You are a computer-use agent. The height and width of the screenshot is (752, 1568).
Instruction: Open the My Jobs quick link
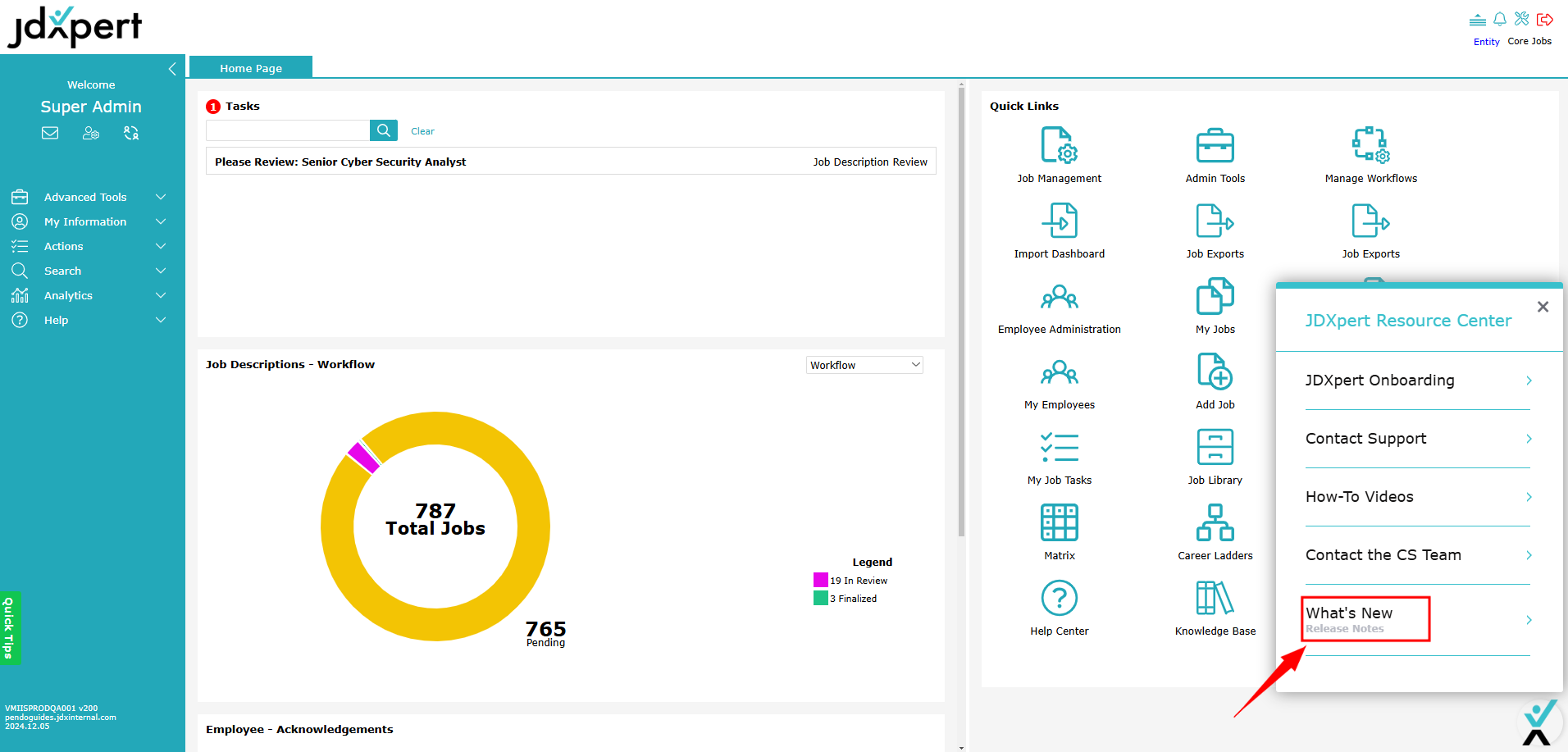(x=1215, y=306)
